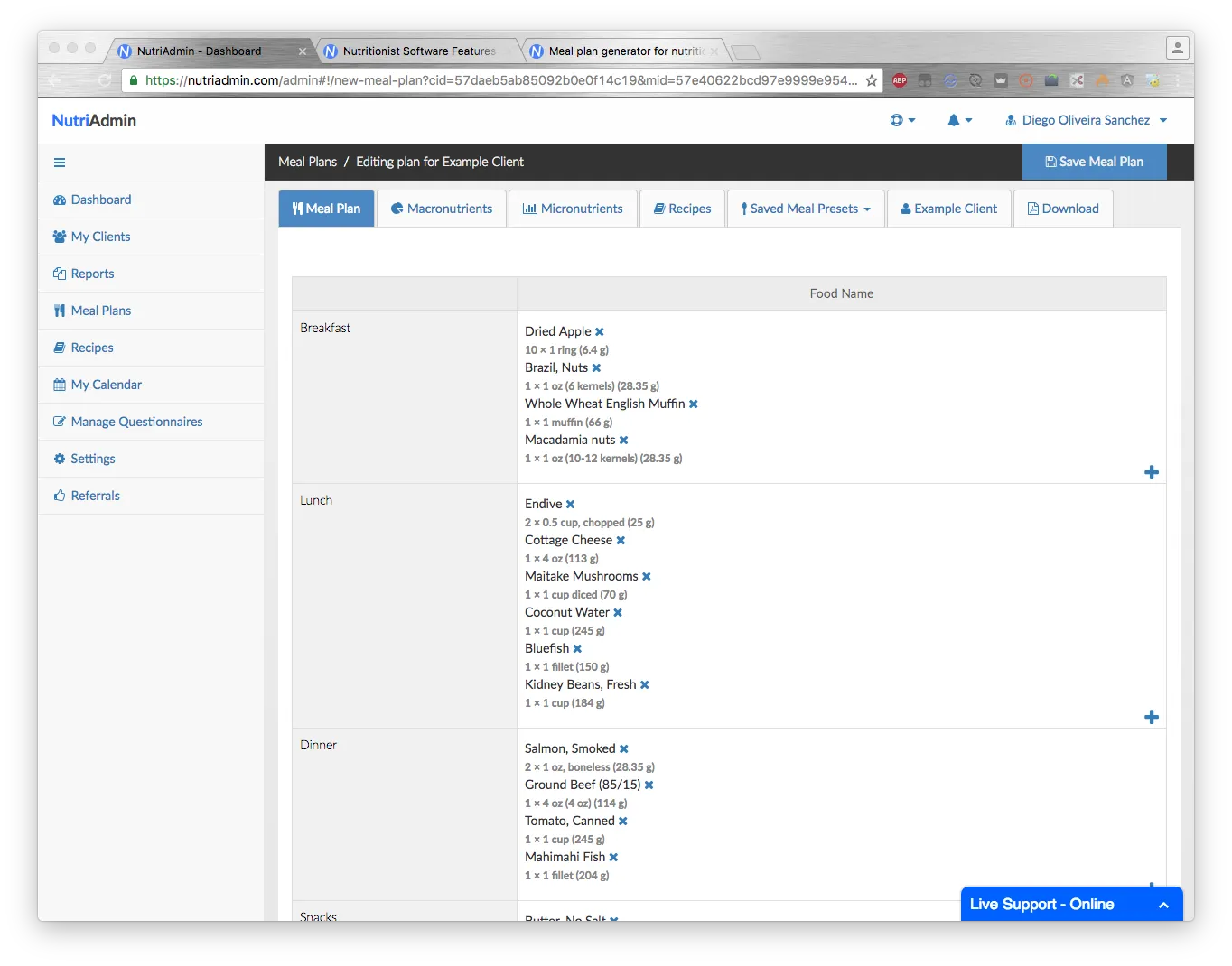Click the Meal Plans breadcrumb link
Screen dimensions: 1232x966
tap(307, 162)
